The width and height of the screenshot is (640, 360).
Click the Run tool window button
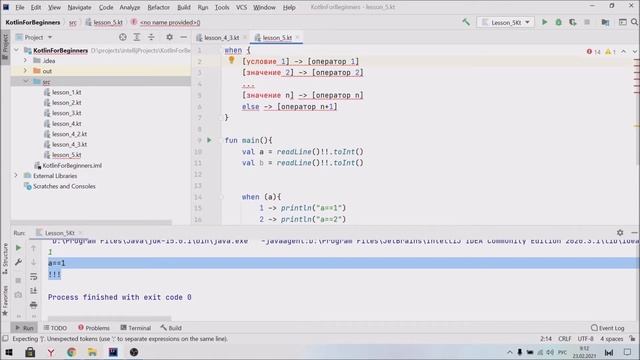[x=24, y=328]
